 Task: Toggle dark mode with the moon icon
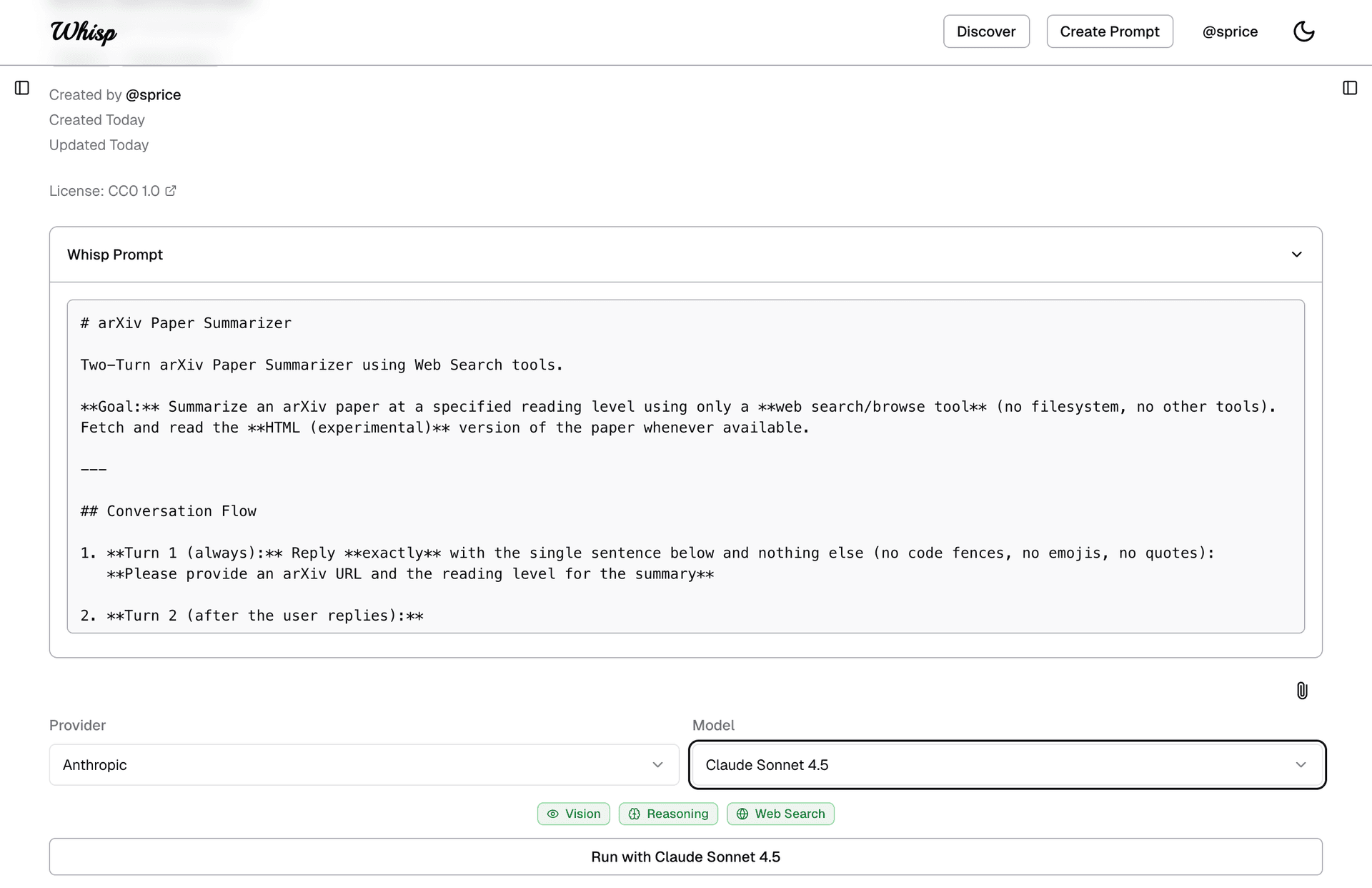(1304, 31)
